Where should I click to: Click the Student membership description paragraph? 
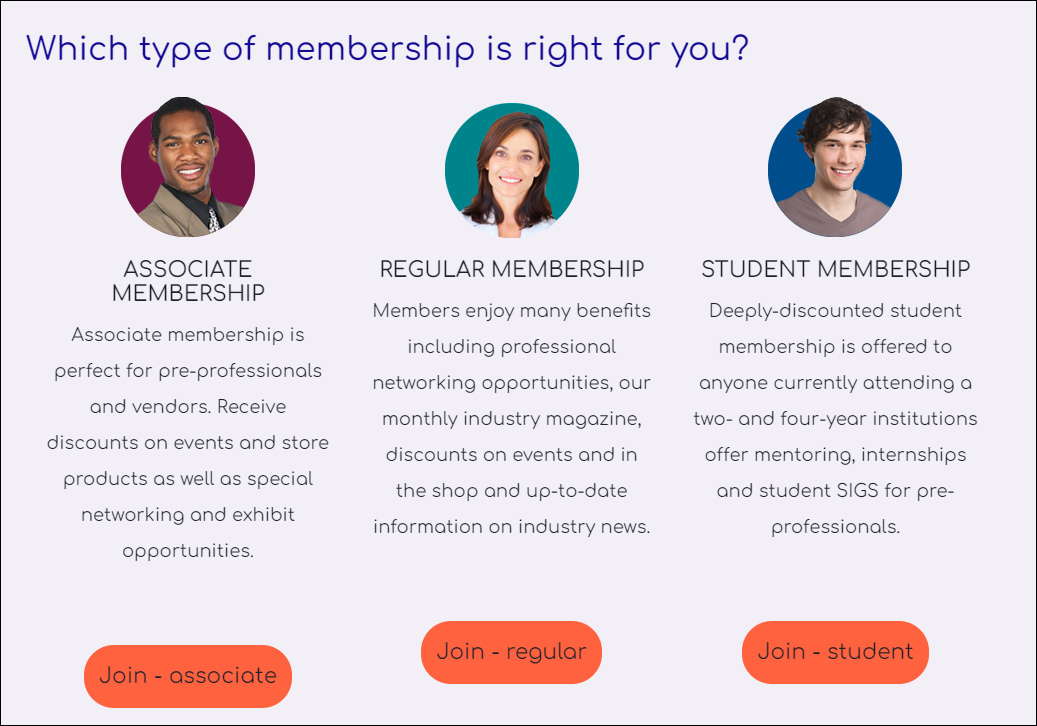[x=835, y=419]
